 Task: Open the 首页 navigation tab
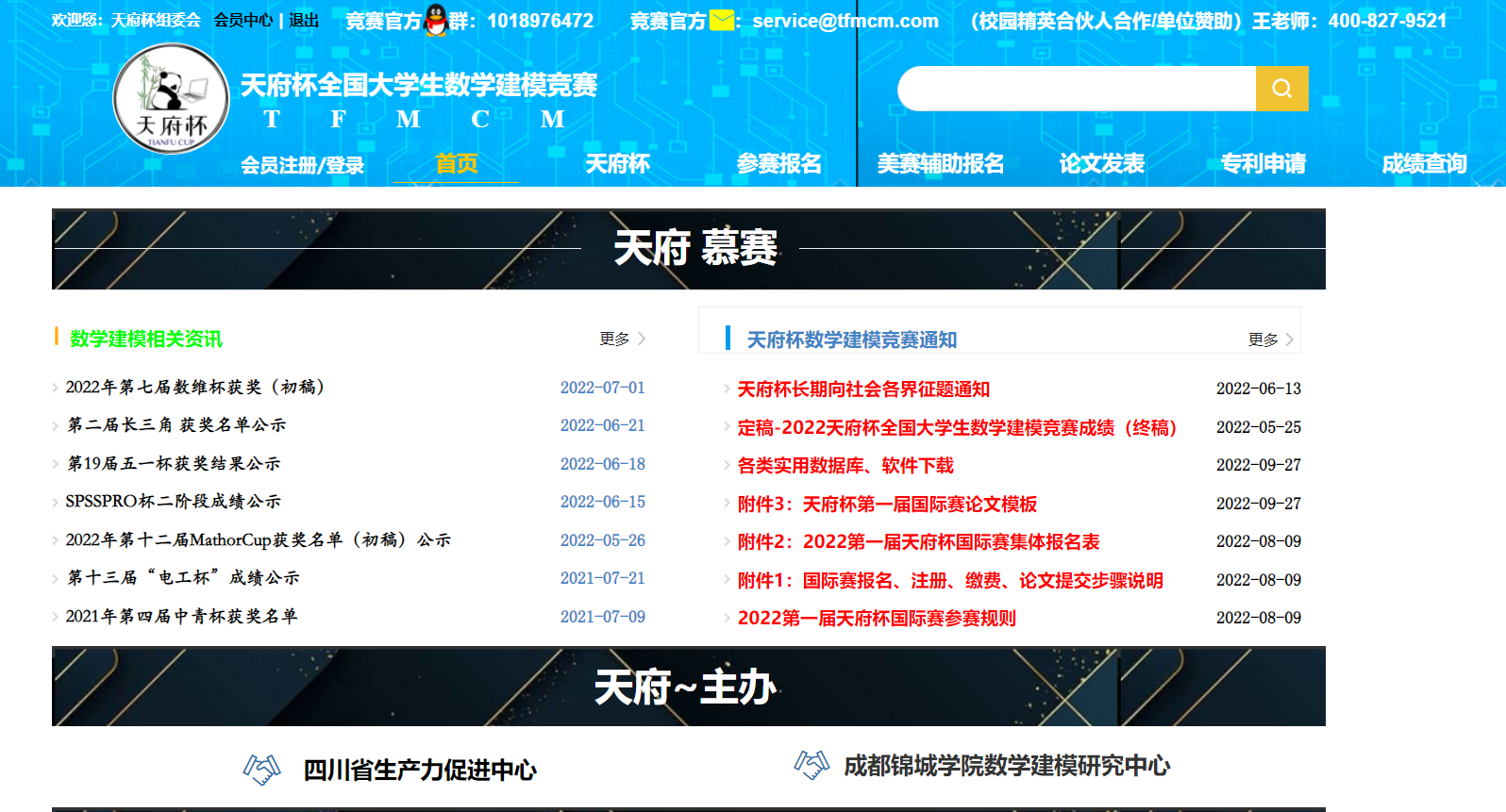pos(456,164)
